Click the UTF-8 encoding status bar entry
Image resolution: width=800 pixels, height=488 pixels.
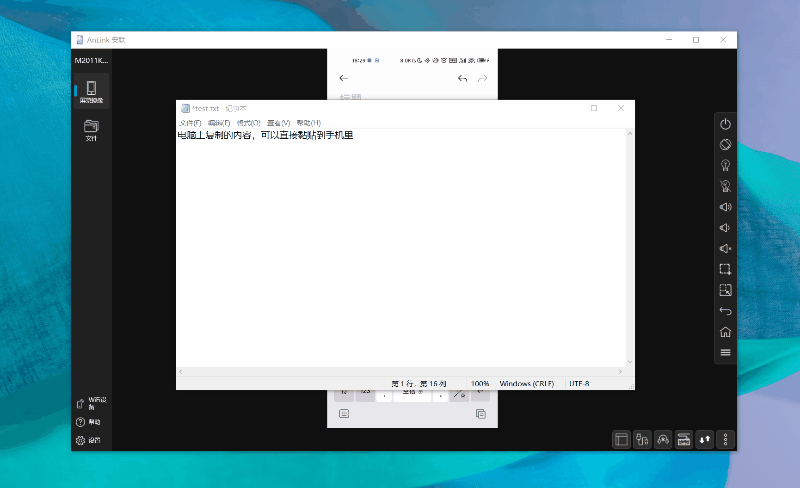pos(579,383)
